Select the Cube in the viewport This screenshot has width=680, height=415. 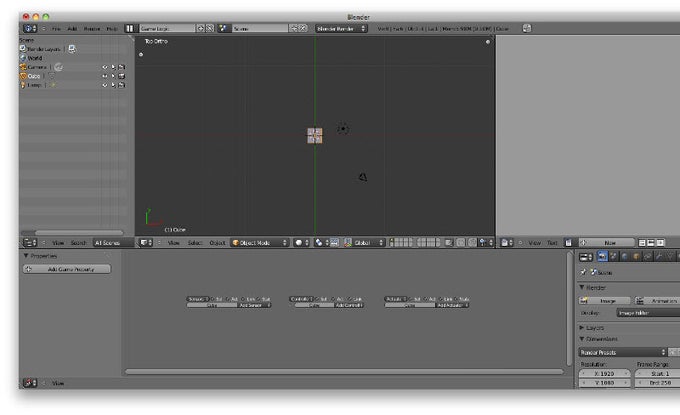(x=315, y=136)
